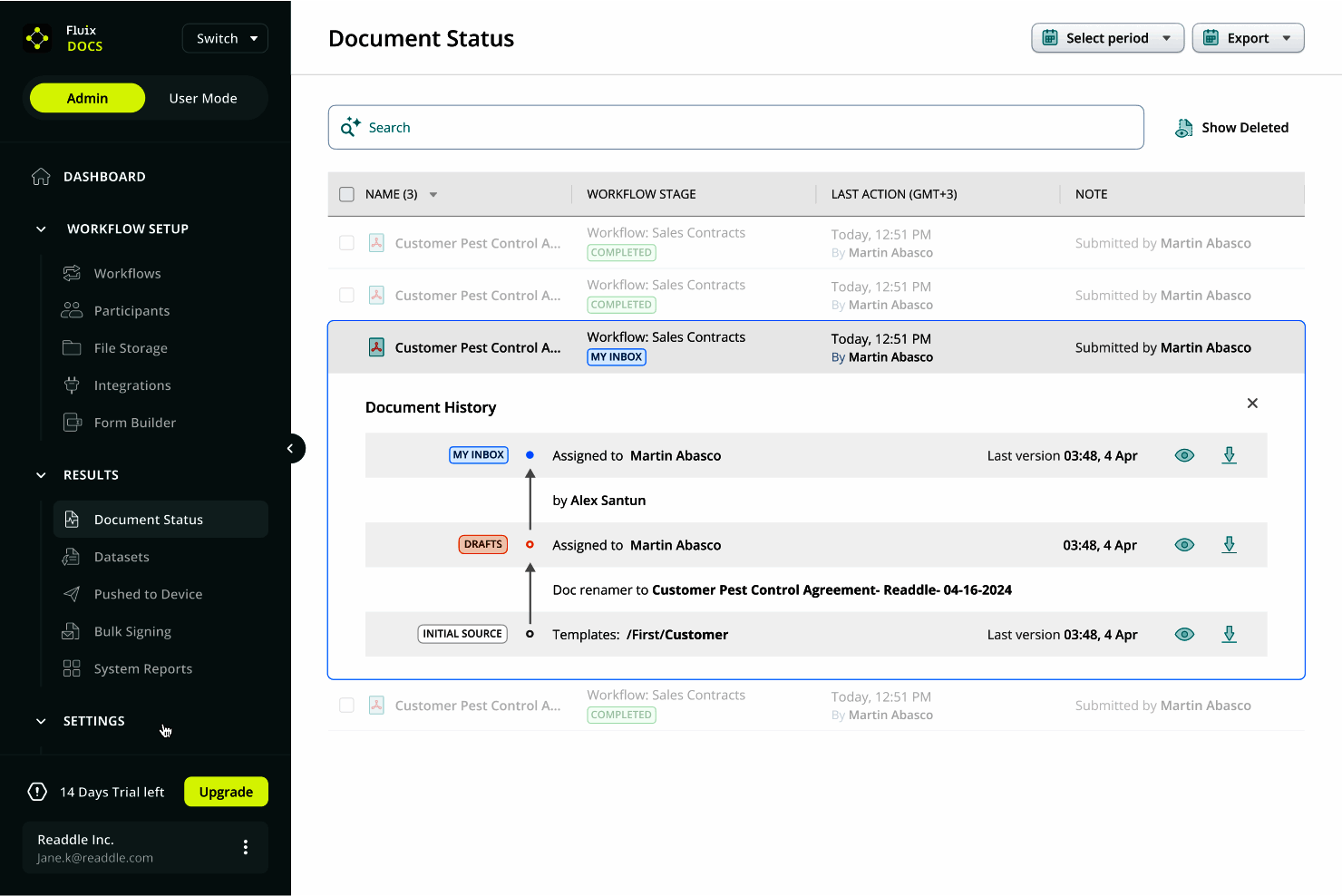1342x896 pixels.
Task: Click the PDF icon of the selected document
Action: [x=376, y=347]
